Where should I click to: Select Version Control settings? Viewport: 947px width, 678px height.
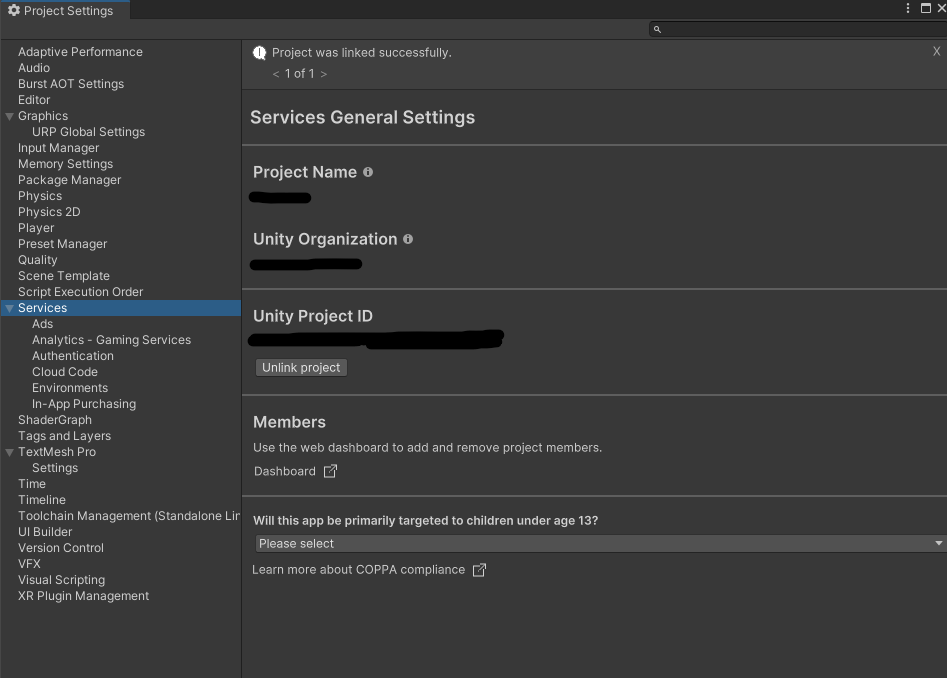(x=61, y=548)
